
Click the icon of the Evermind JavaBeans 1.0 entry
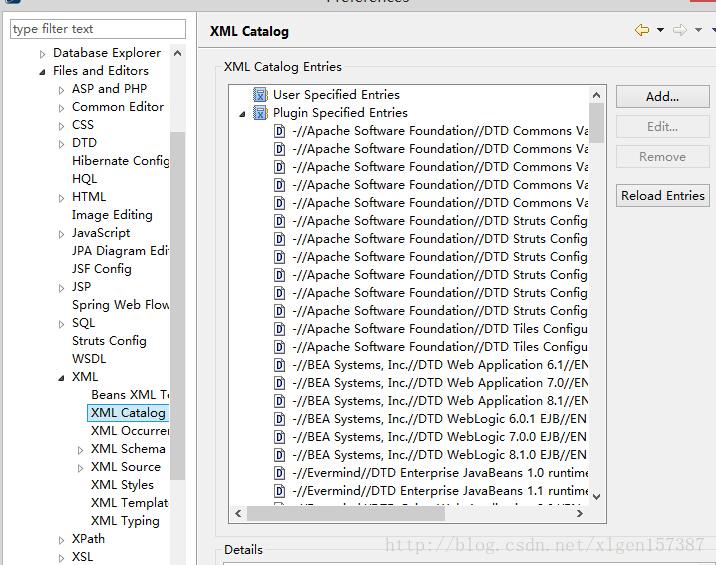[x=280, y=473]
